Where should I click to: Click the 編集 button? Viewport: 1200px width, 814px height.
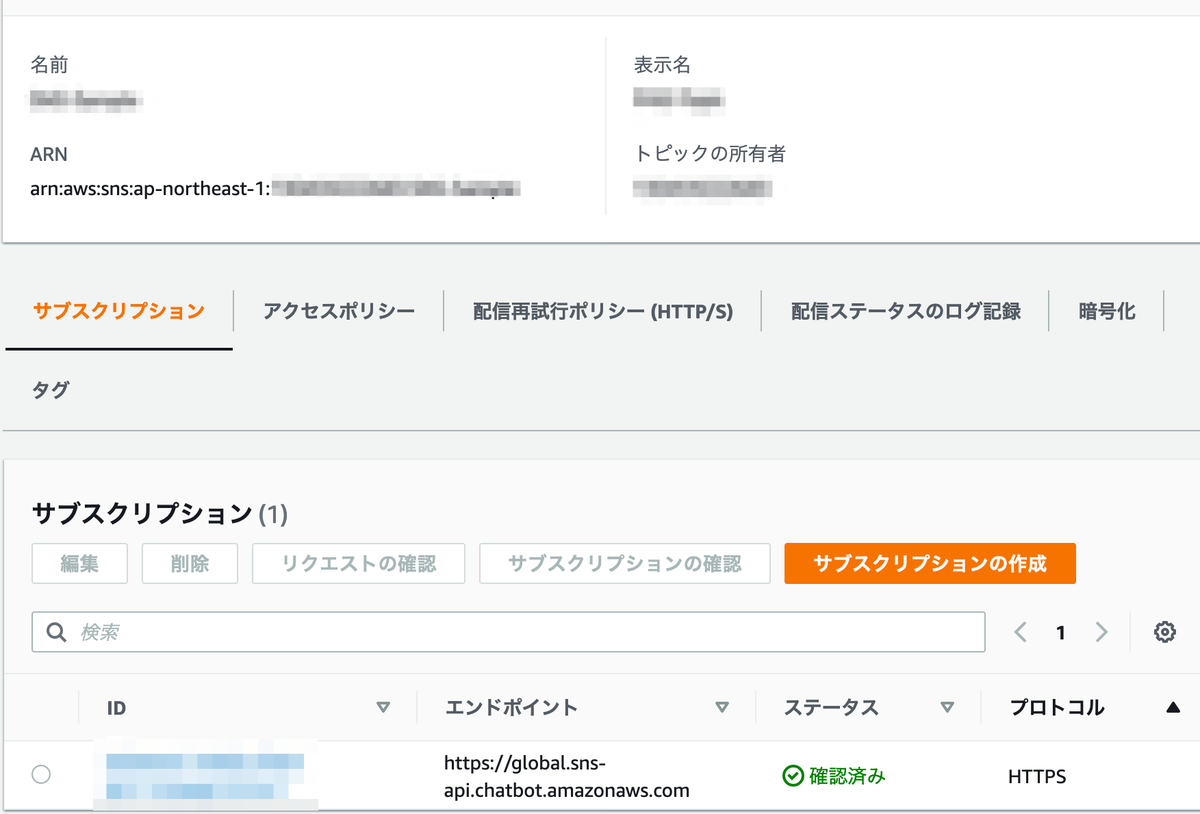pos(80,564)
